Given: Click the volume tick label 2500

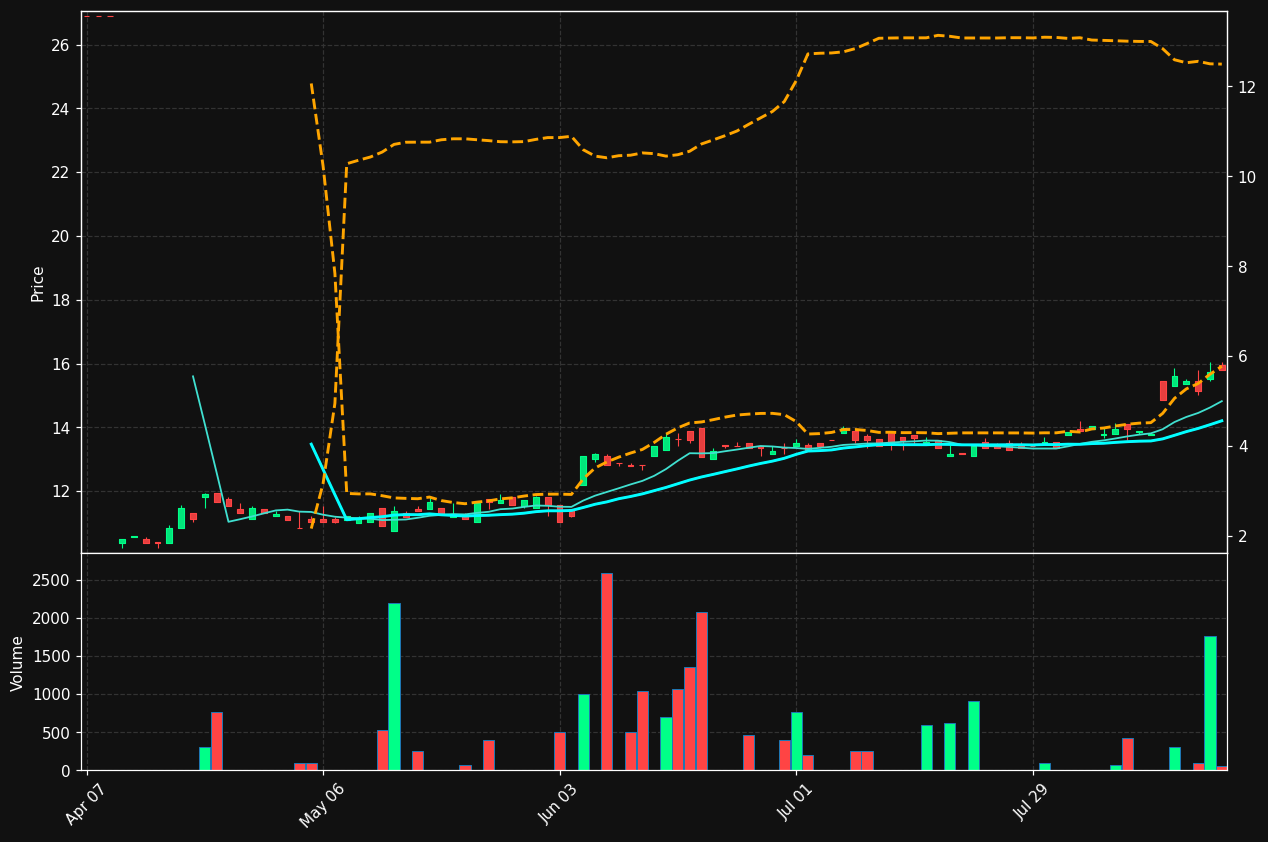Looking at the screenshot, I should pos(51,581).
